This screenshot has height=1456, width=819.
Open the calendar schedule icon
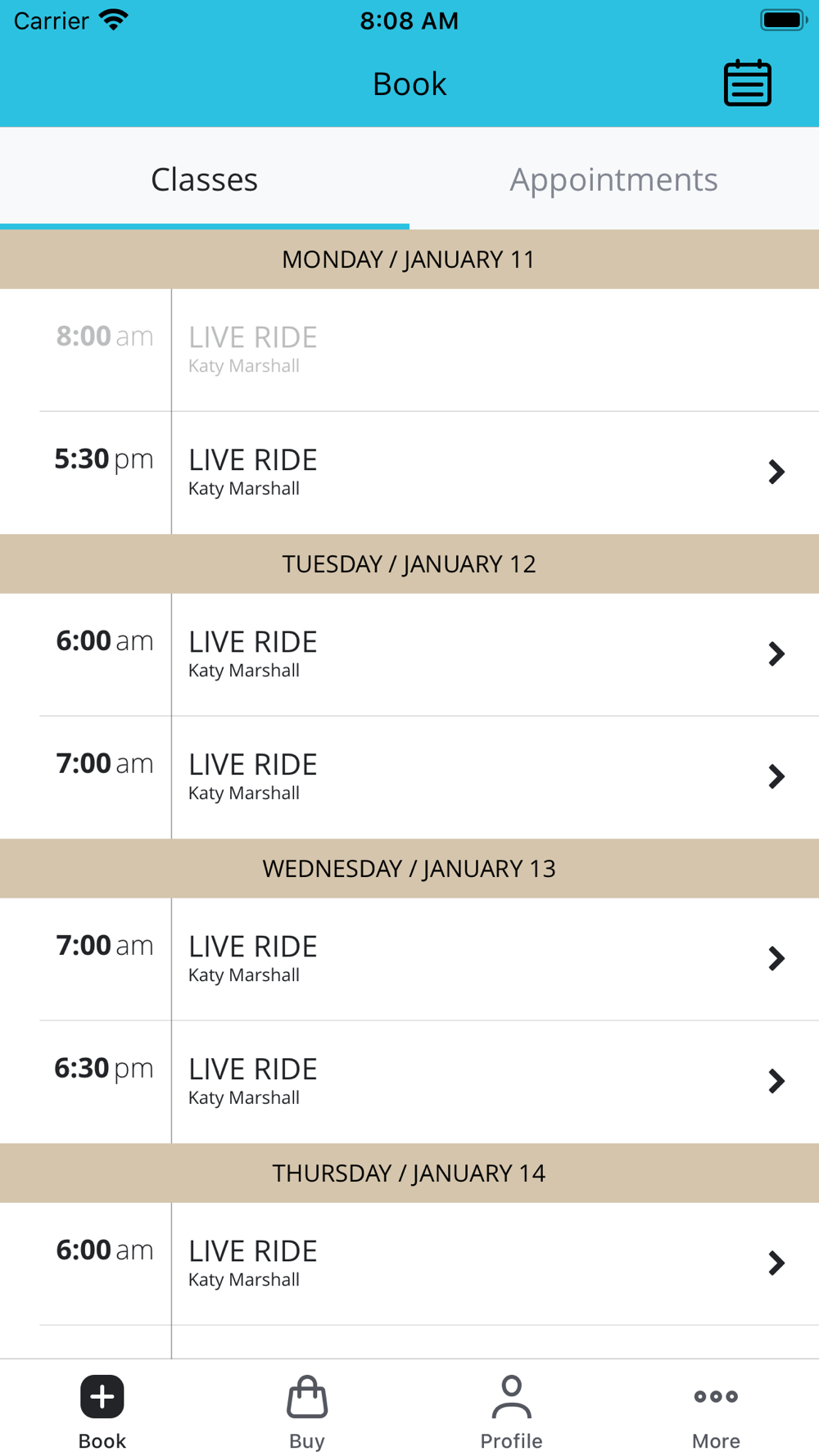[747, 84]
